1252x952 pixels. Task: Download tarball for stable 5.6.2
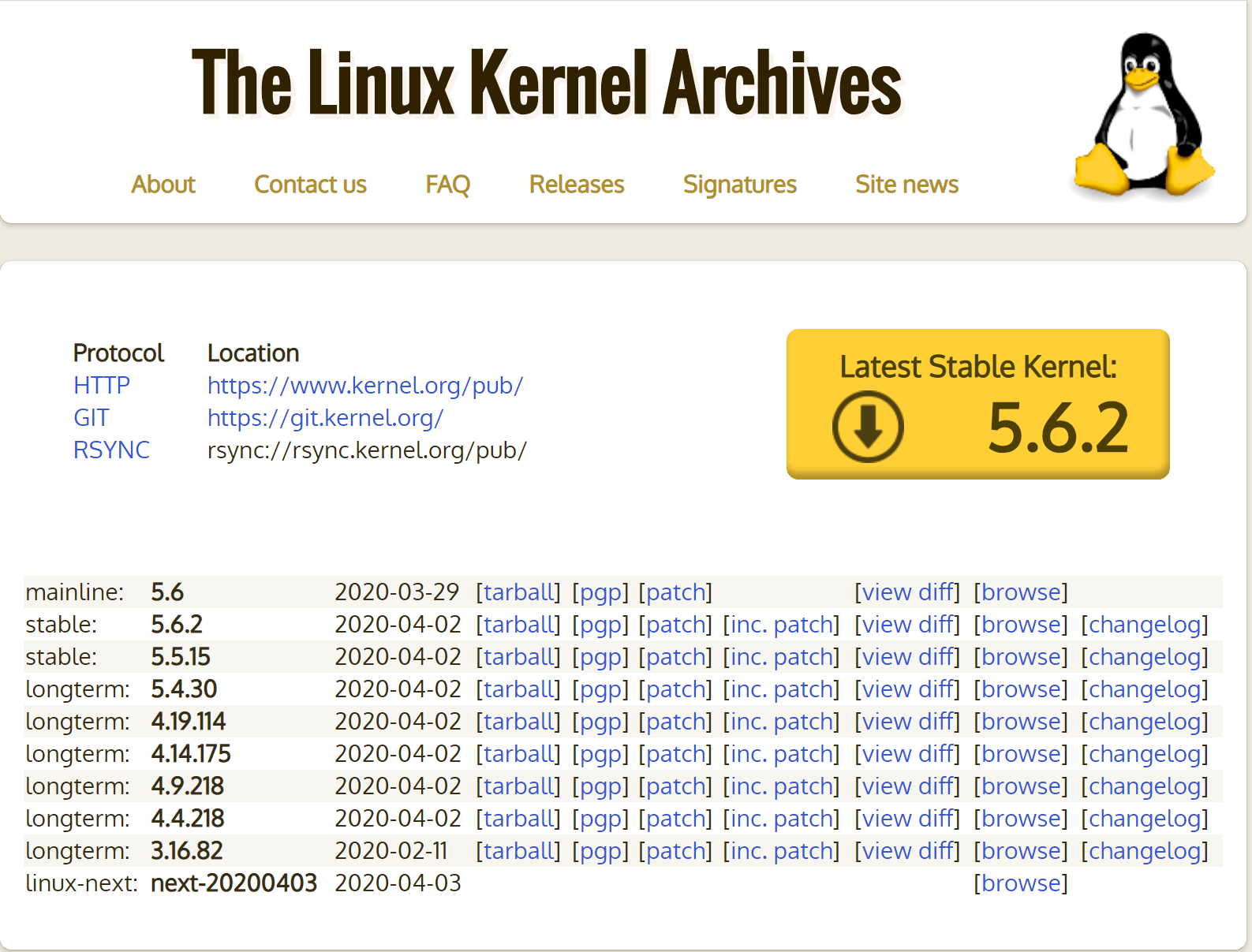tap(518, 624)
